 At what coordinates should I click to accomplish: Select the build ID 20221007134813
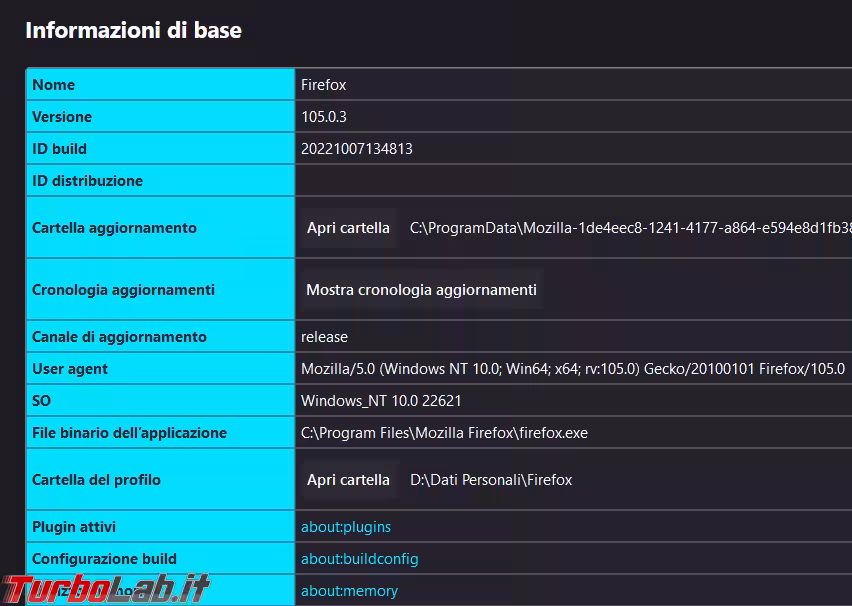click(x=357, y=149)
